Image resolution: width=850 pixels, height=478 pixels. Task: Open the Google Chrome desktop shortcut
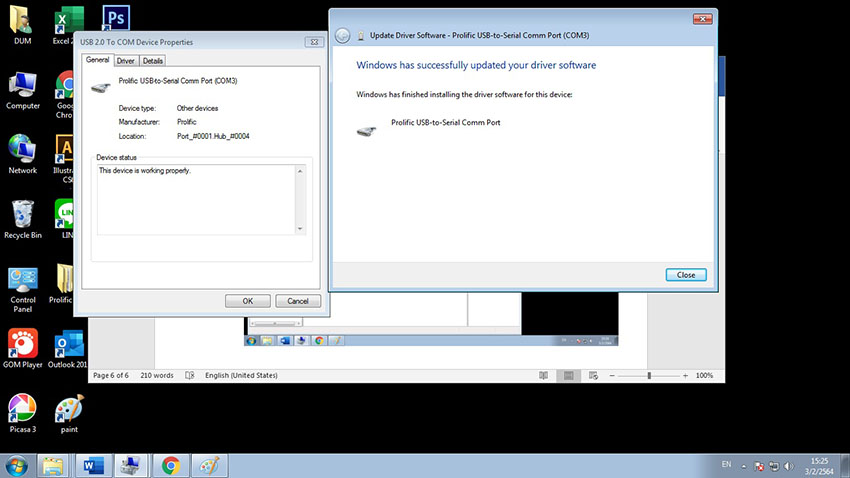click(64, 93)
